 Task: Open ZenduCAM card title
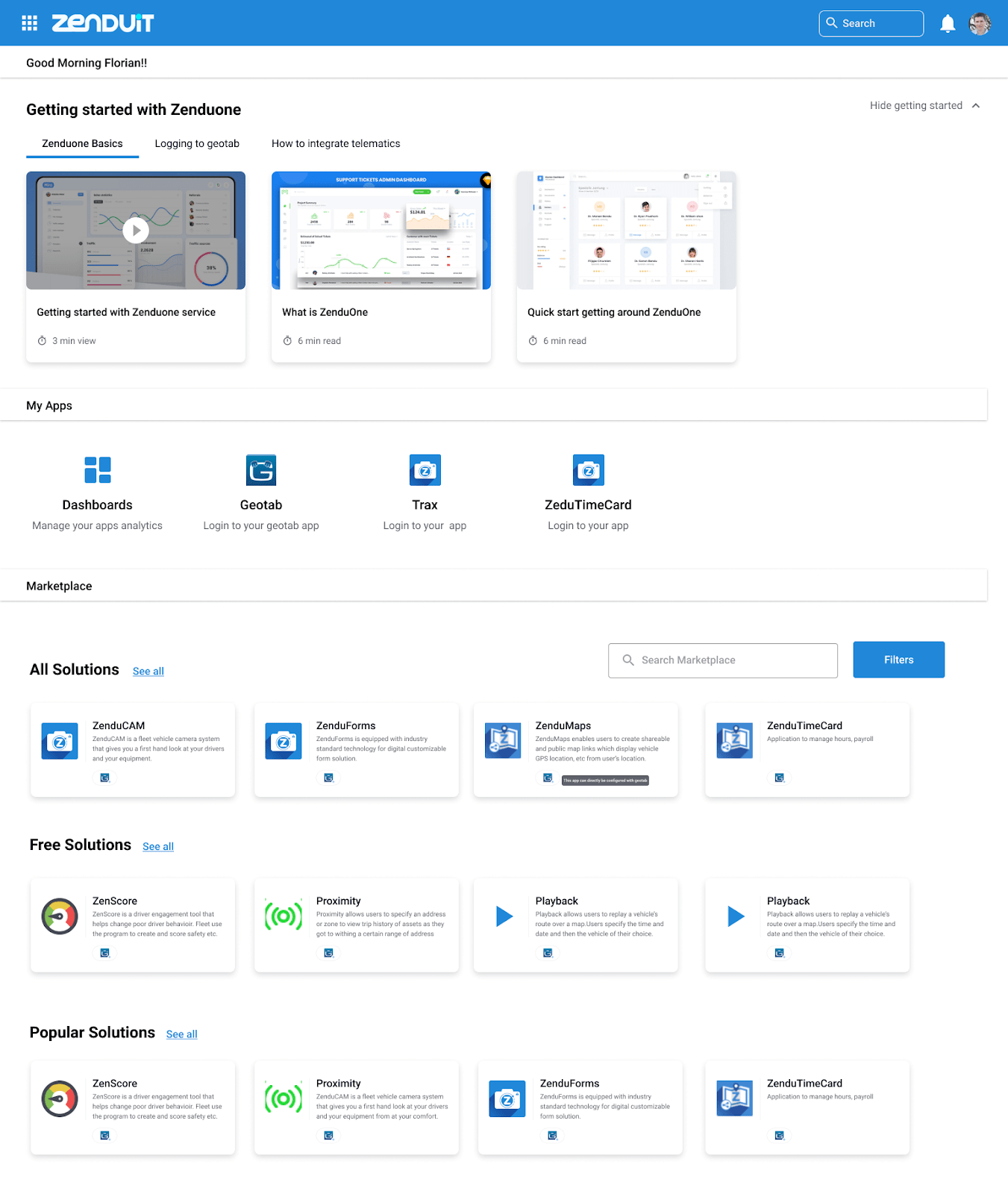(x=119, y=726)
